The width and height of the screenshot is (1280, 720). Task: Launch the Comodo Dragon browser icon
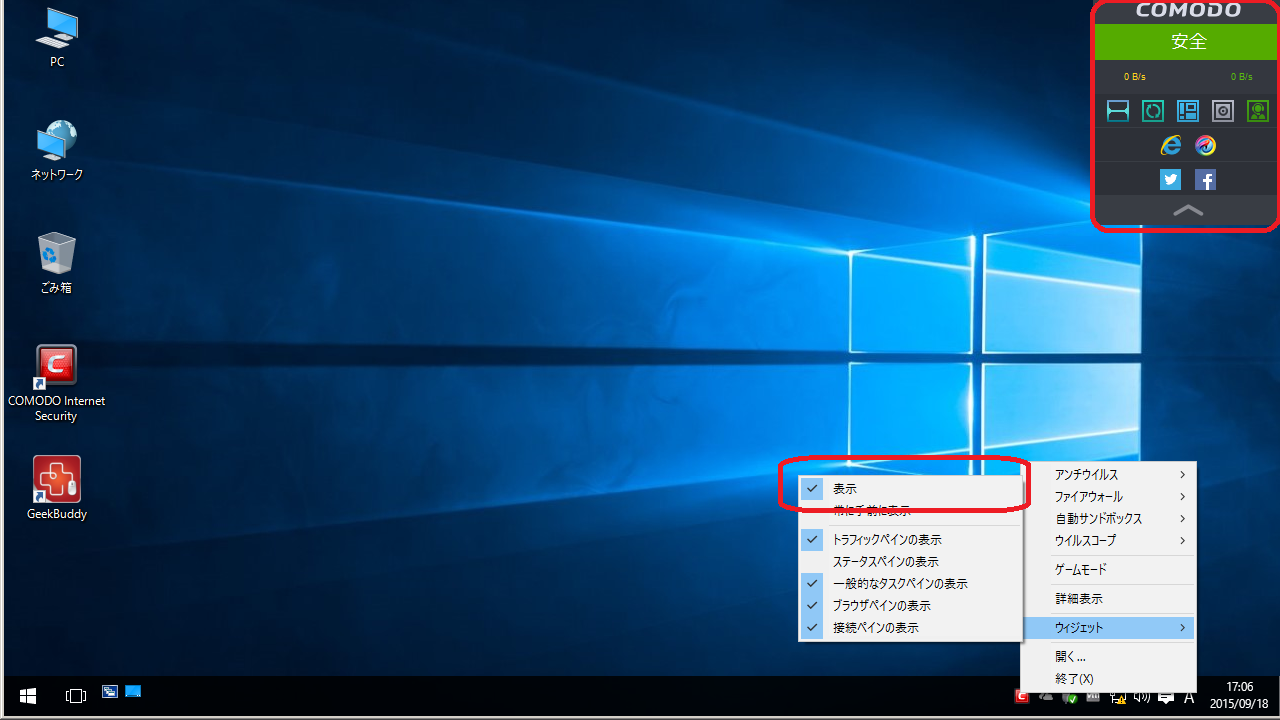(1206, 146)
